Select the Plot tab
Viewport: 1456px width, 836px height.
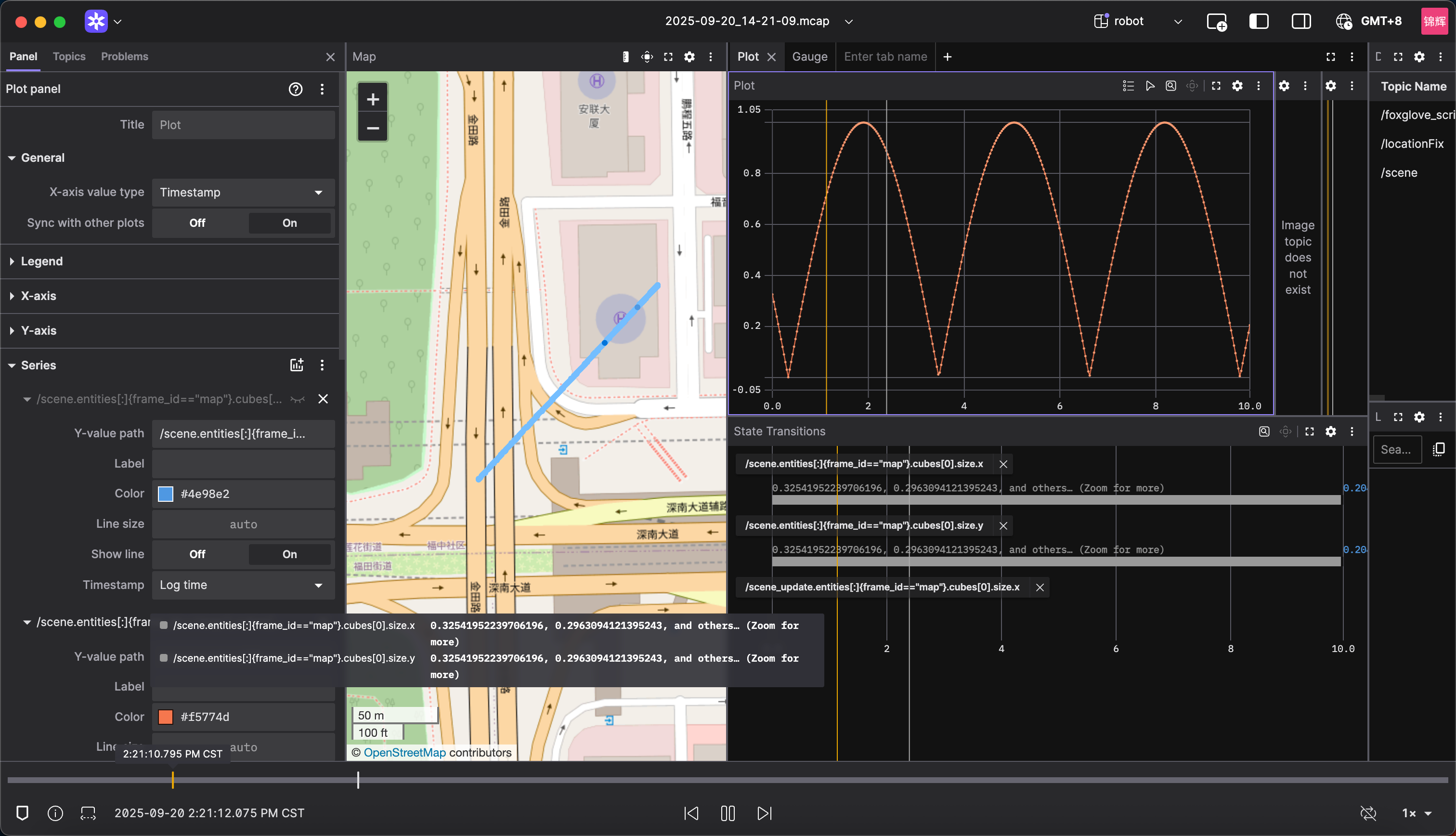click(748, 57)
